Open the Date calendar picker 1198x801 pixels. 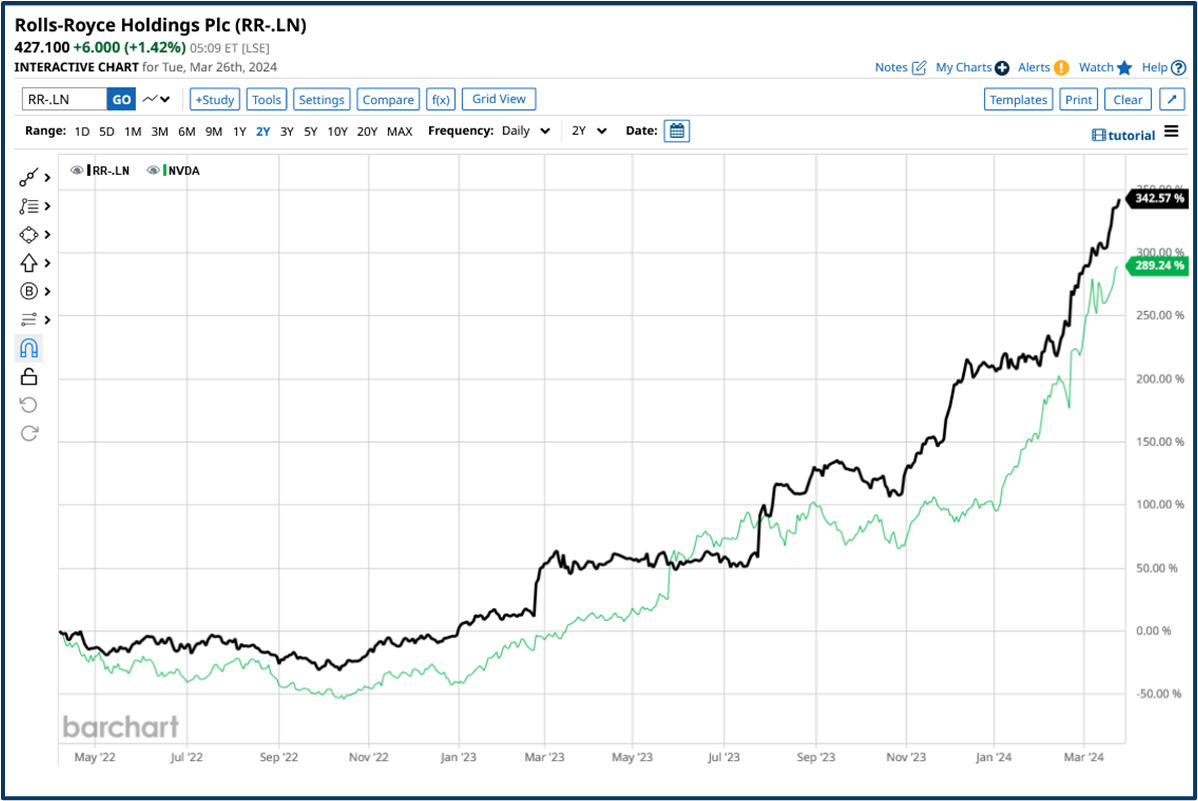pyautogui.click(x=677, y=130)
